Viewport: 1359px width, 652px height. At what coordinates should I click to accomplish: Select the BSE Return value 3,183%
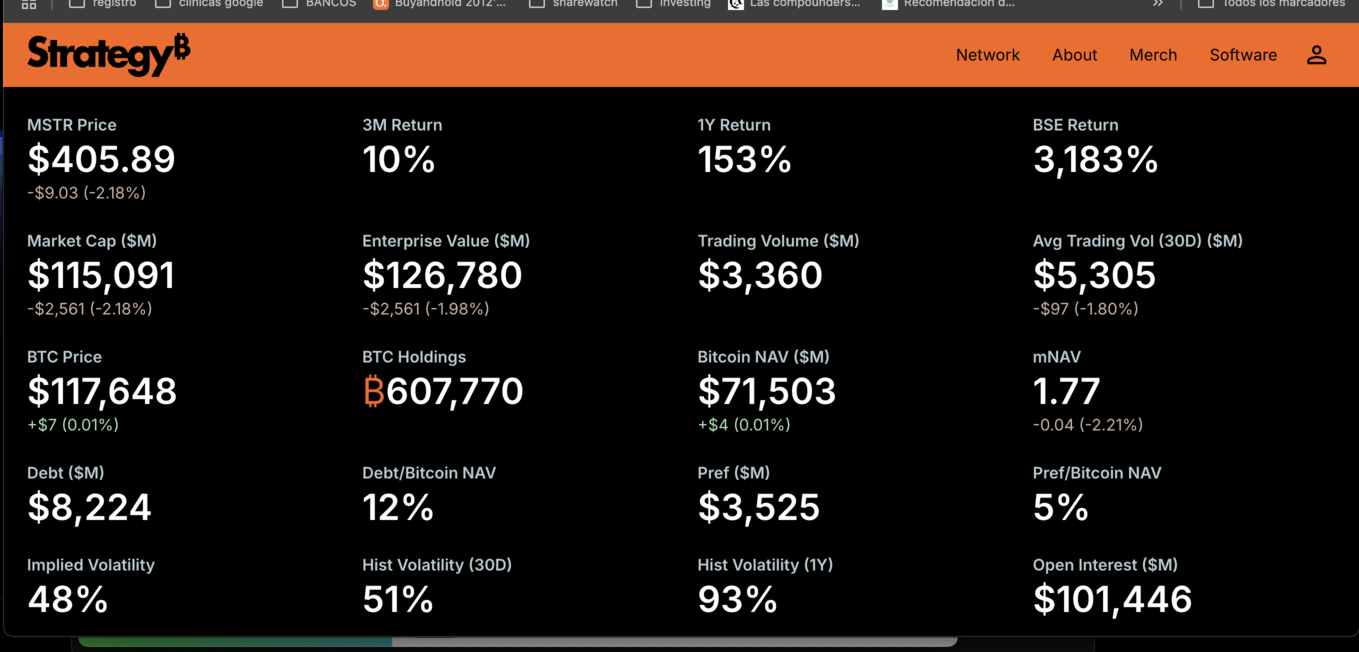pos(1095,159)
